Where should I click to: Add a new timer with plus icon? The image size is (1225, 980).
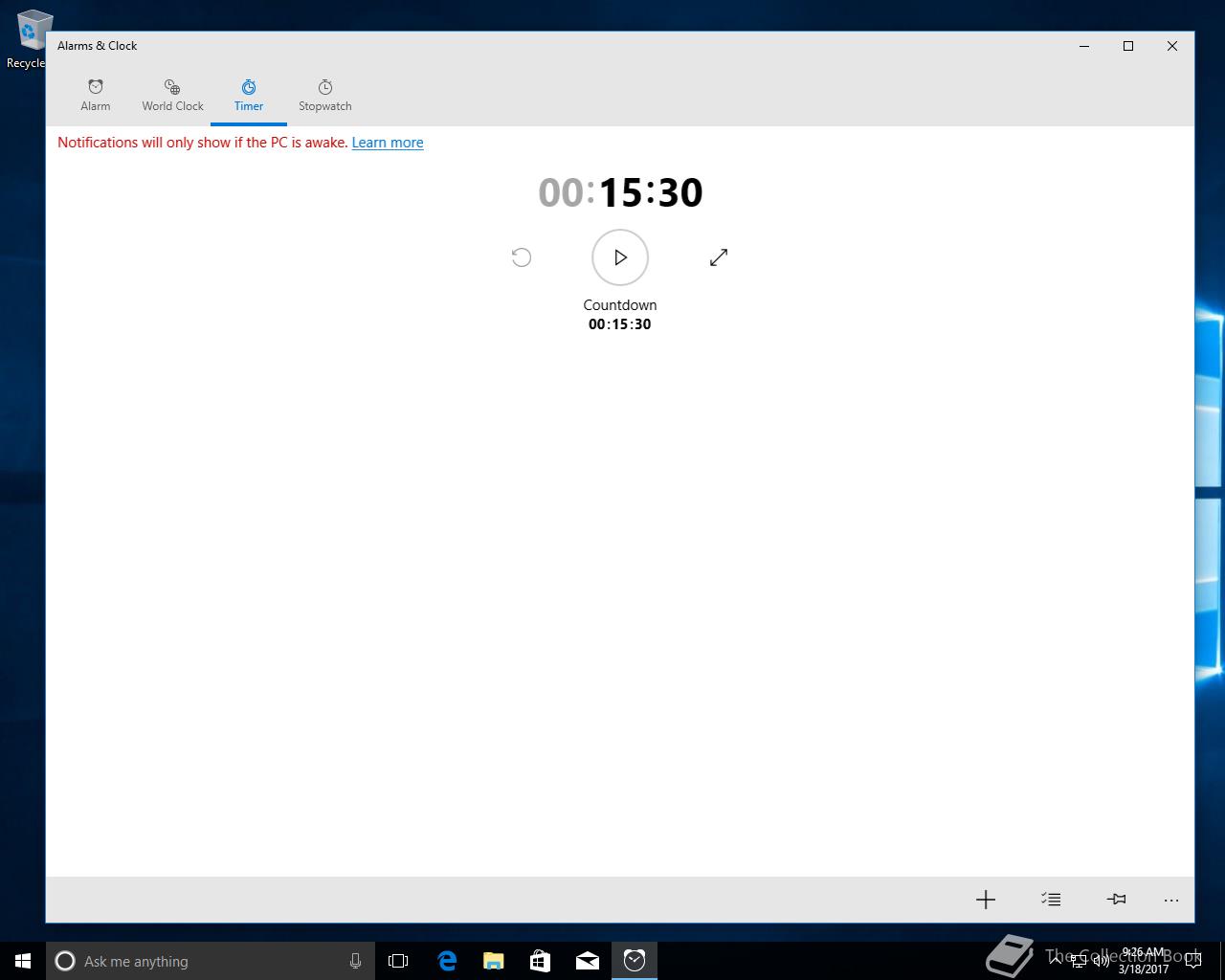[986, 900]
